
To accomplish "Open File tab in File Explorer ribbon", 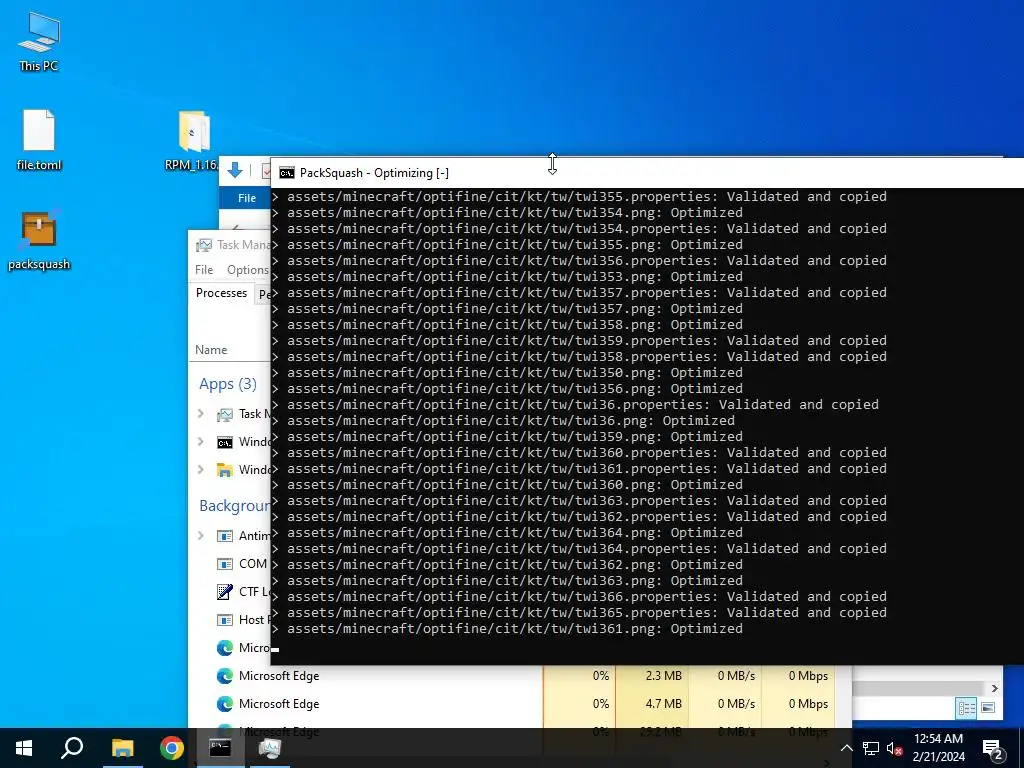I will coord(247,198).
